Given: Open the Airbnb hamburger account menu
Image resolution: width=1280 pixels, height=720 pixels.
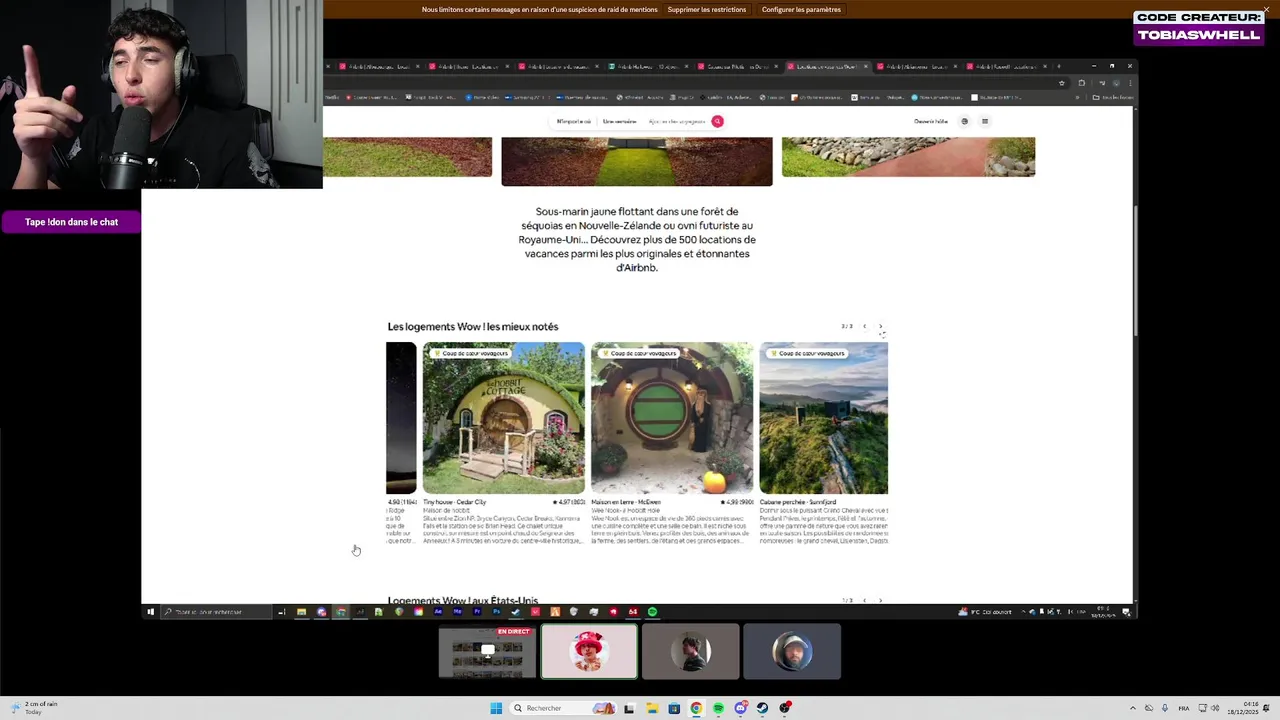Looking at the screenshot, I should click(984, 121).
